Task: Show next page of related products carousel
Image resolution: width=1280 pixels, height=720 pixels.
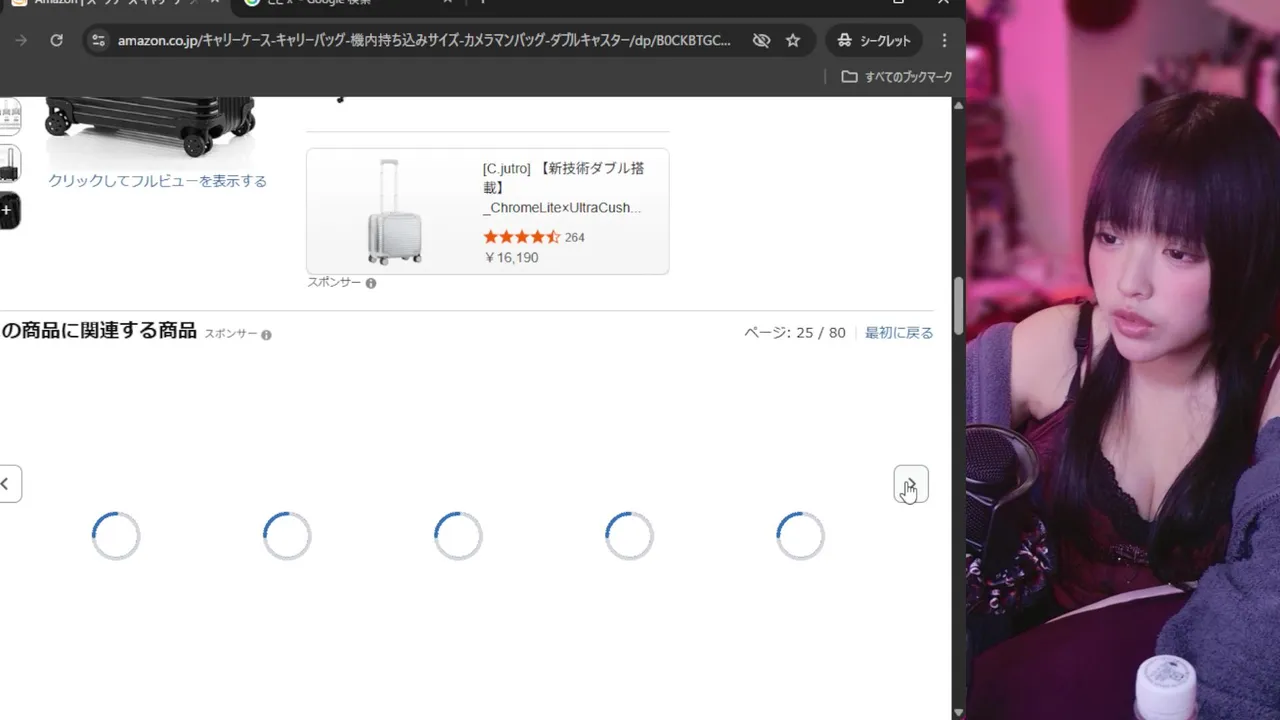Action: coord(911,484)
